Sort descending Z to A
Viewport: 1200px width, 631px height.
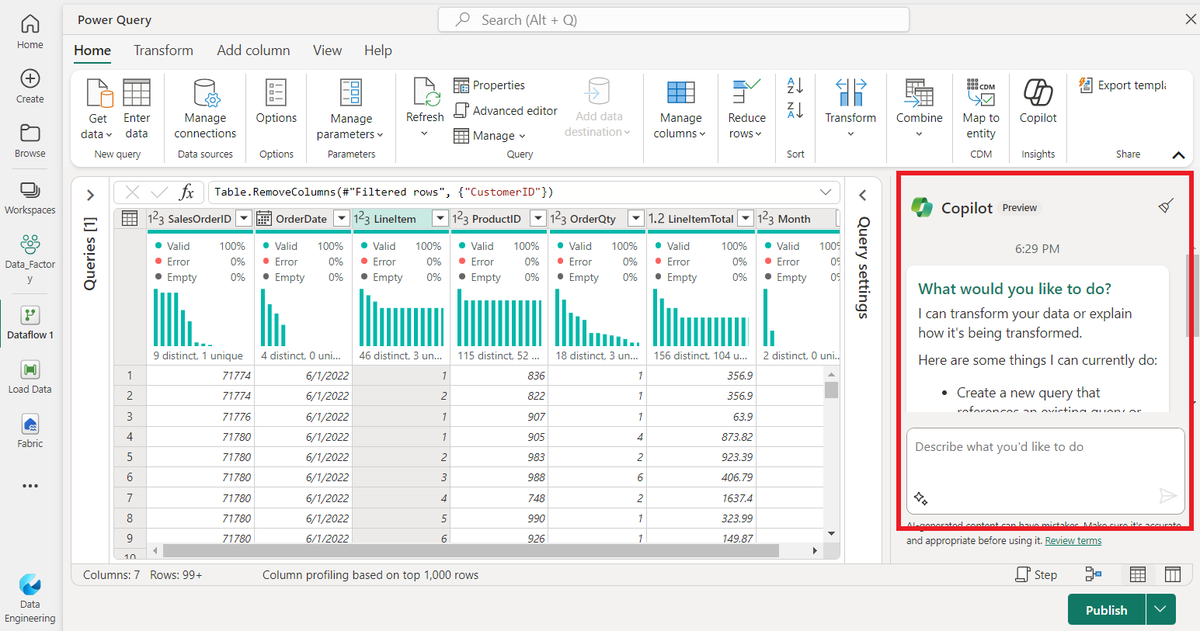click(x=796, y=110)
